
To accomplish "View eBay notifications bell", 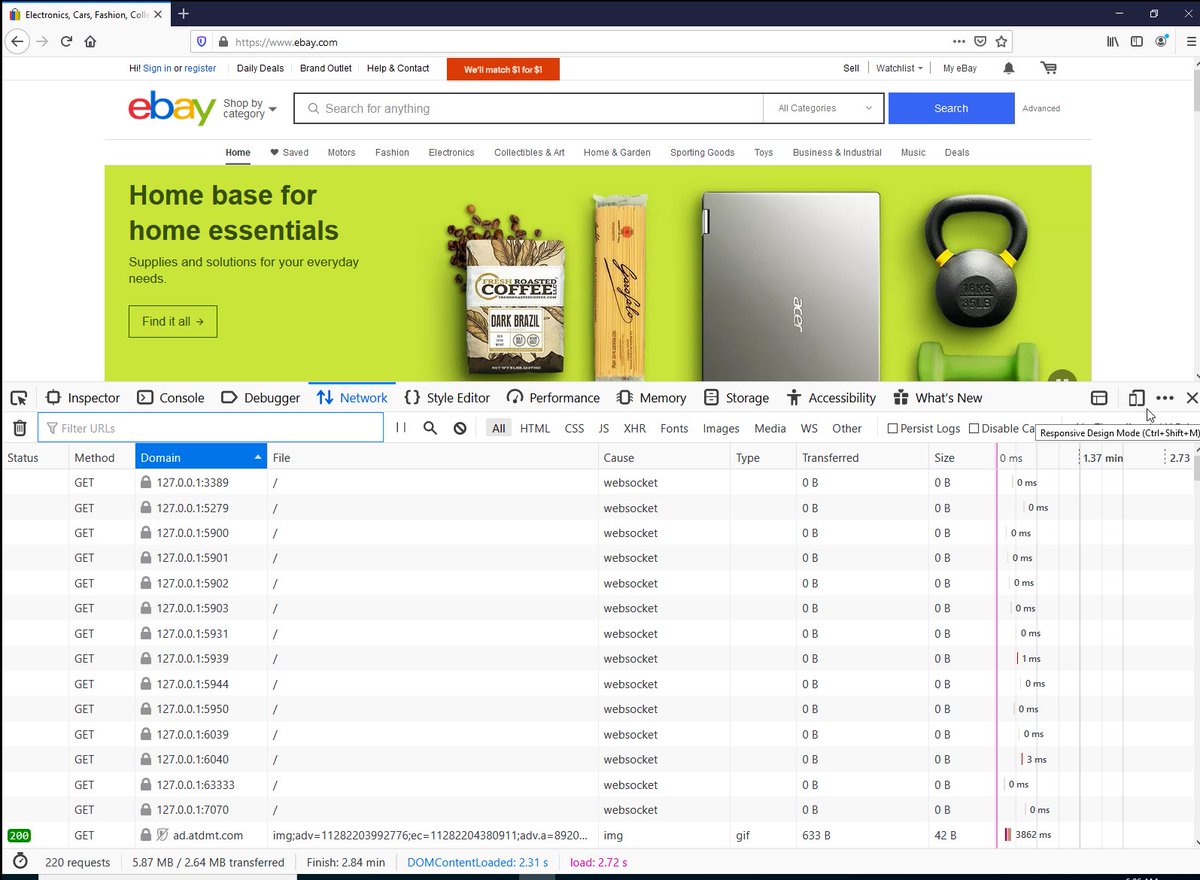I will click(1008, 68).
